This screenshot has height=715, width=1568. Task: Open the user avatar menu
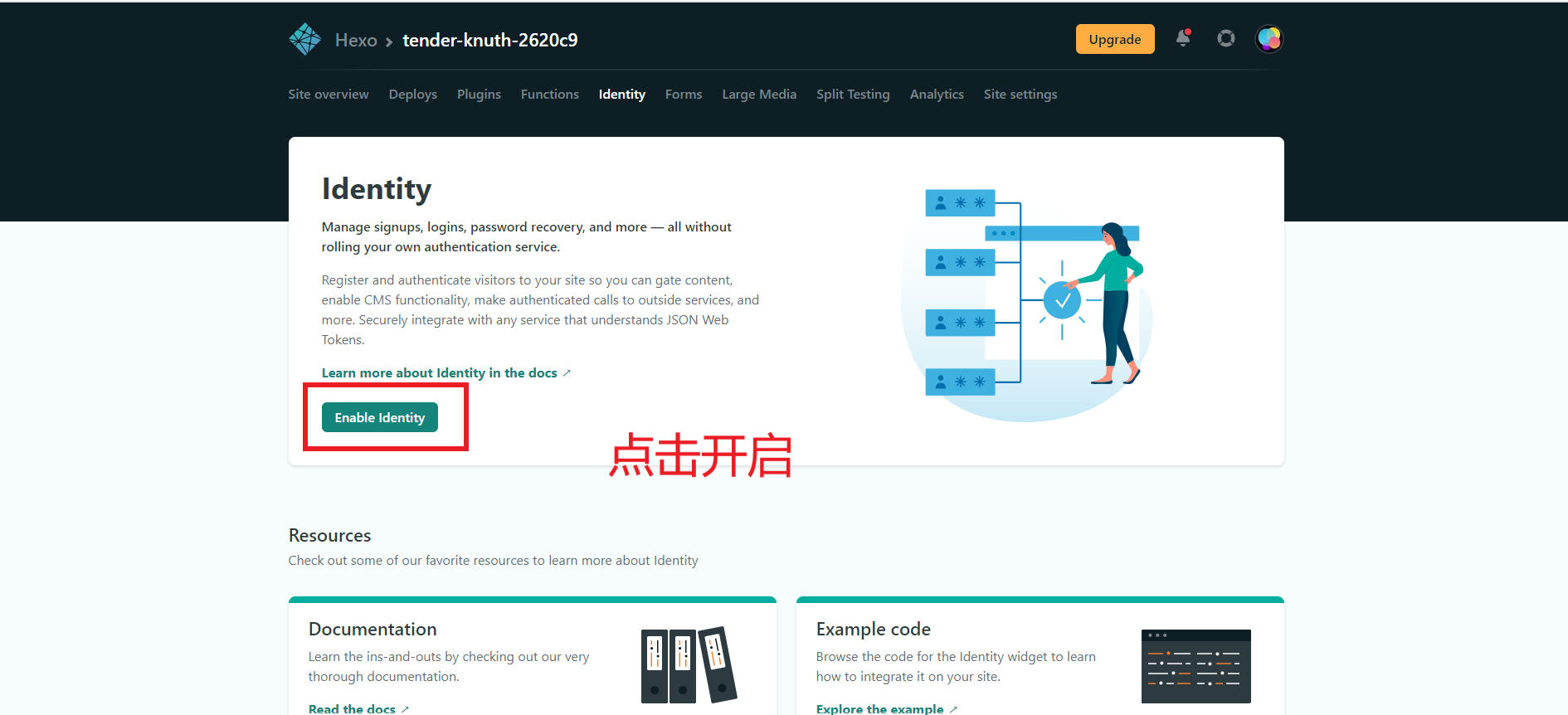point(1269,39)
